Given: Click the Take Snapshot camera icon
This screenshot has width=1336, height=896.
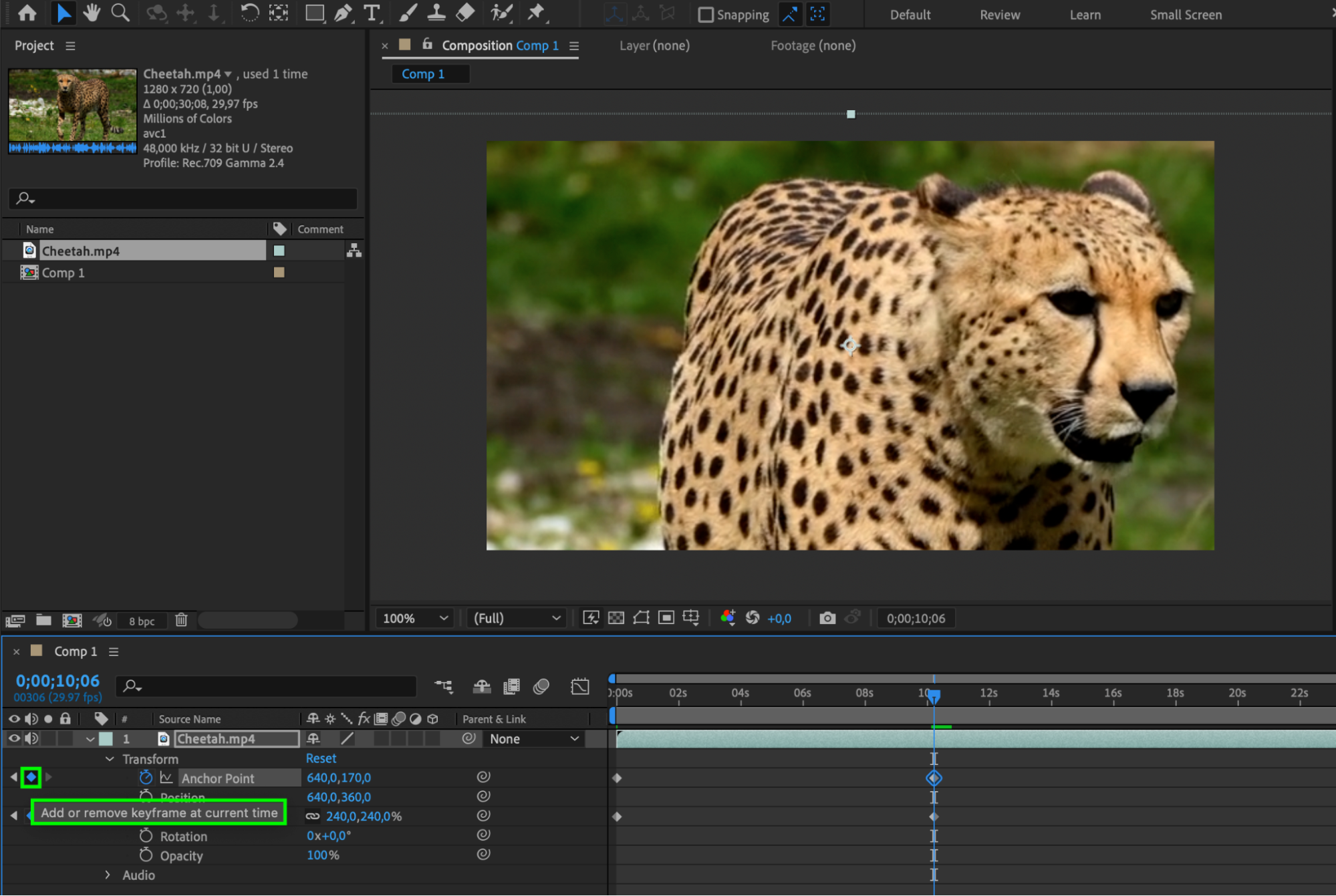Looking at the screenshot, I should 827,618.
